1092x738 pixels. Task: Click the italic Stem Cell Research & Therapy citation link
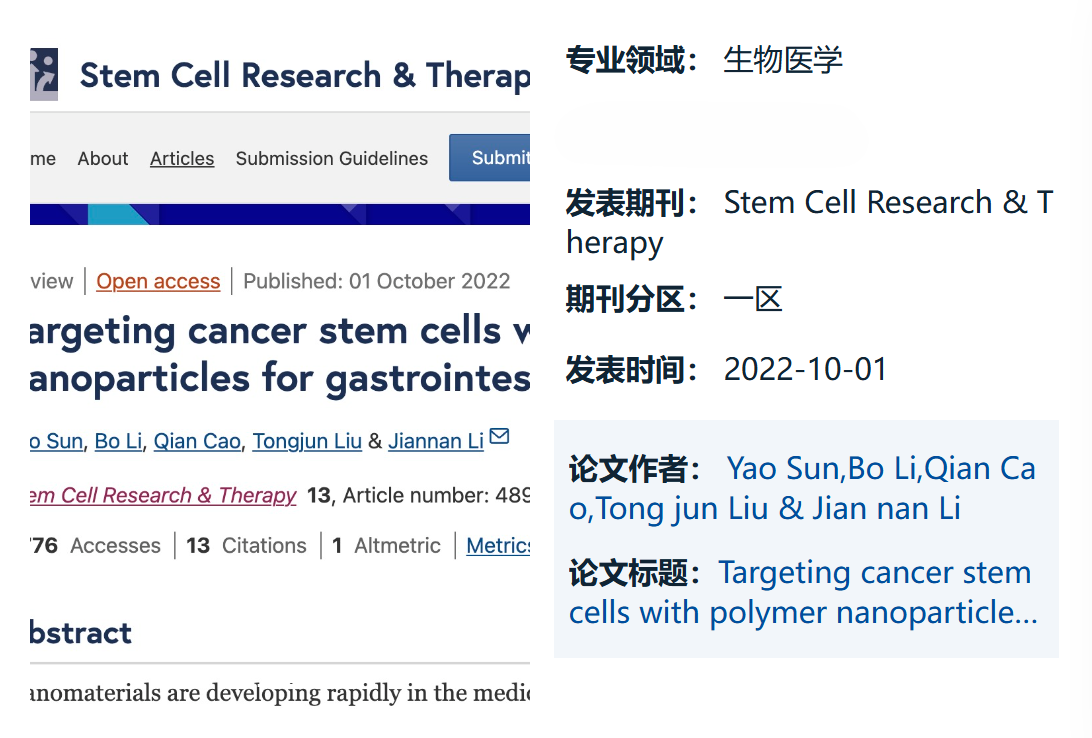(164, 495)
